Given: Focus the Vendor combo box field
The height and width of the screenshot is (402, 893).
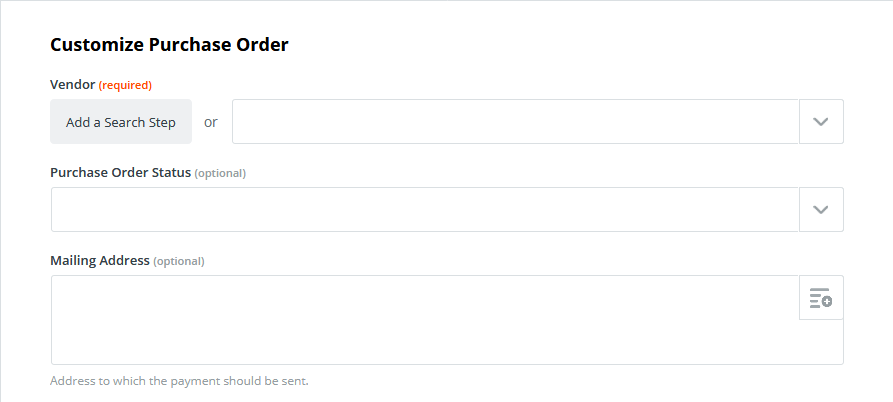Looking at the screenshot, I should pyautogui.click(x=515, y=121).
